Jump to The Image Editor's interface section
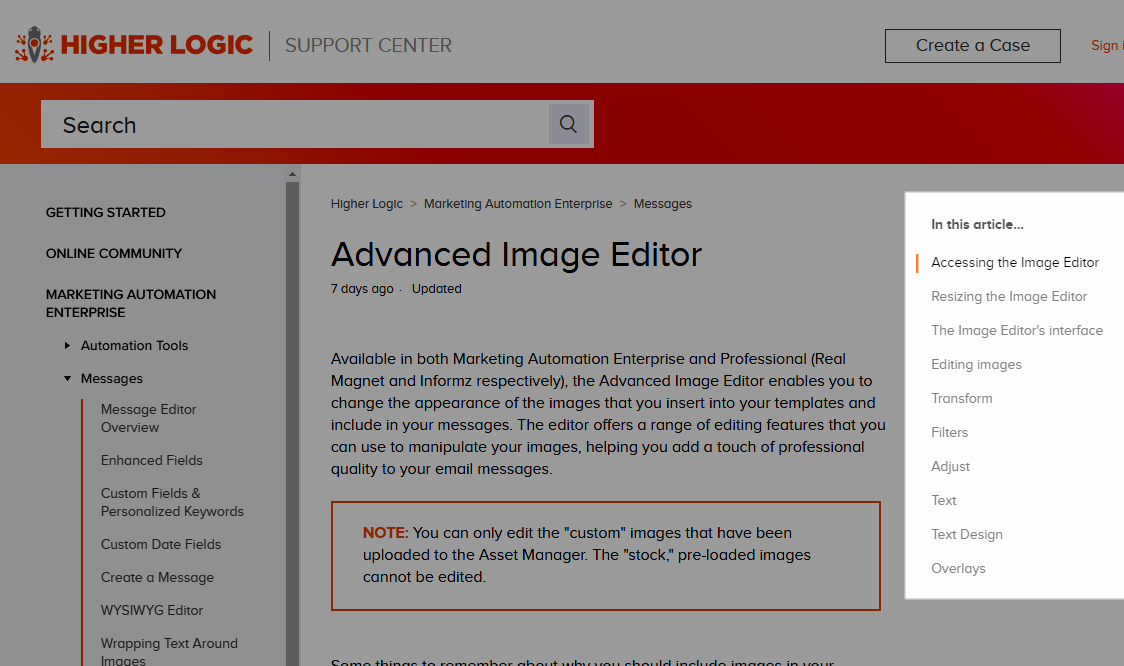1124x666 pixels. [x=1016, y=330]
